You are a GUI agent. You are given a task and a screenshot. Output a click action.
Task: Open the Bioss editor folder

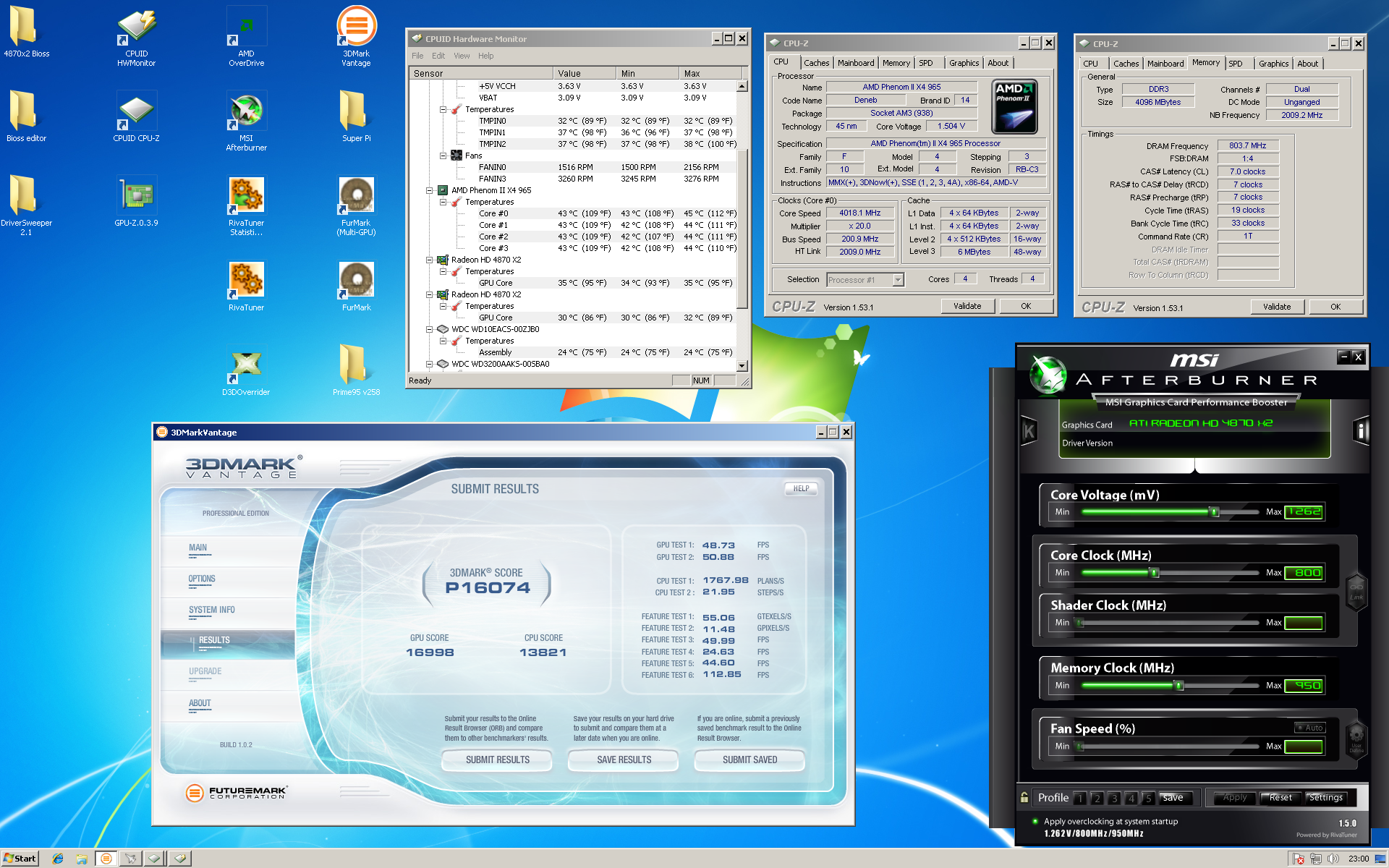pos(26,117)
